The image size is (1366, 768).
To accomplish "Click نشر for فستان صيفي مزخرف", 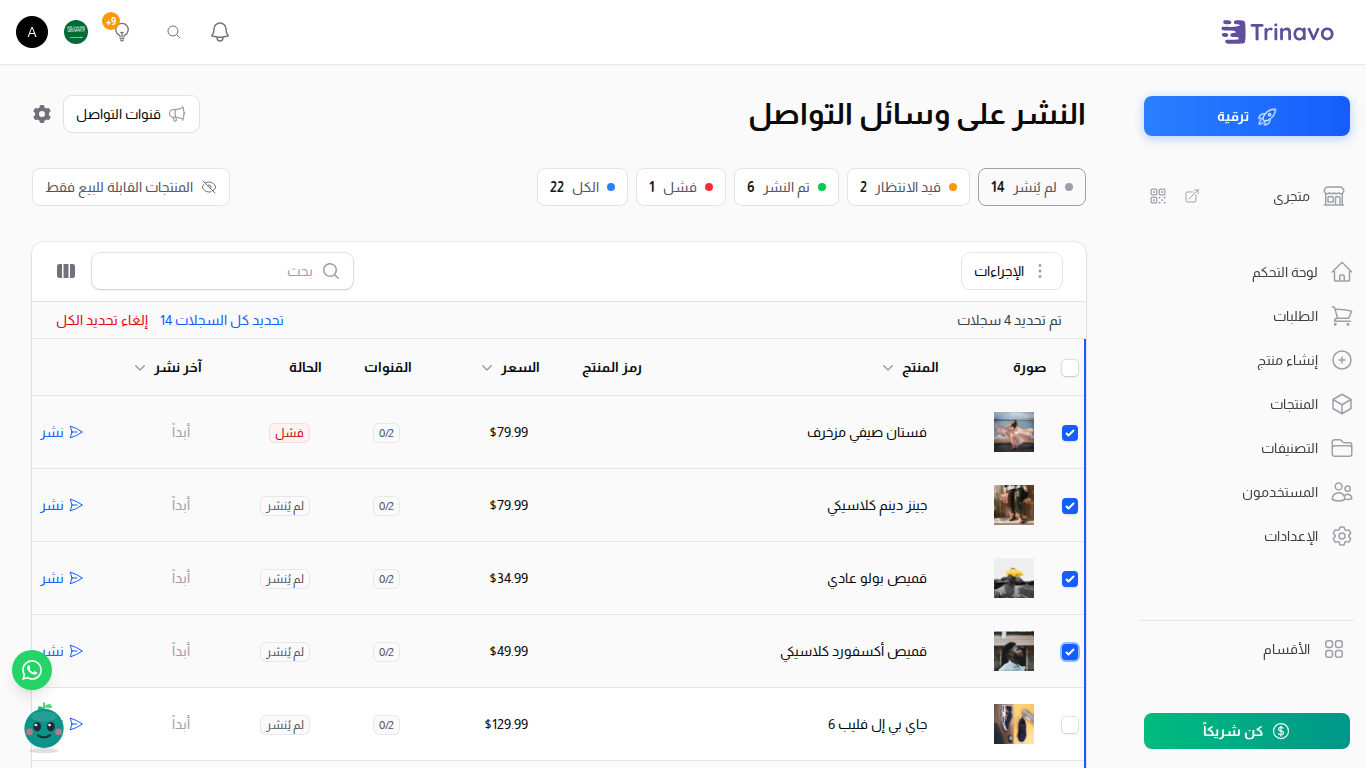I will click(x=62, y=432).
